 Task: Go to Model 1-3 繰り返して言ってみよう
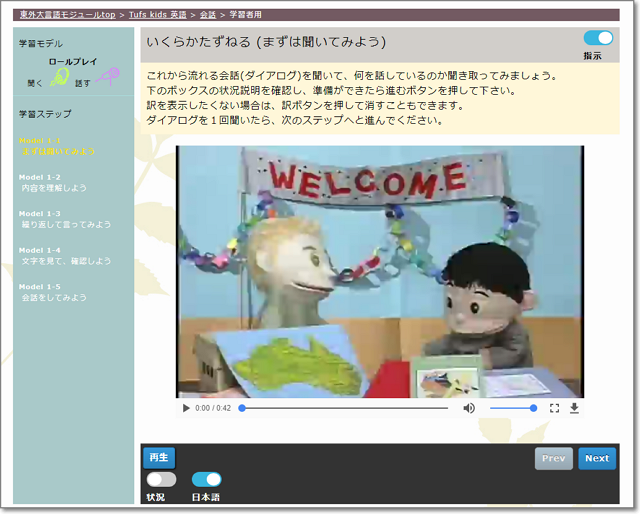tap(65, 219)
